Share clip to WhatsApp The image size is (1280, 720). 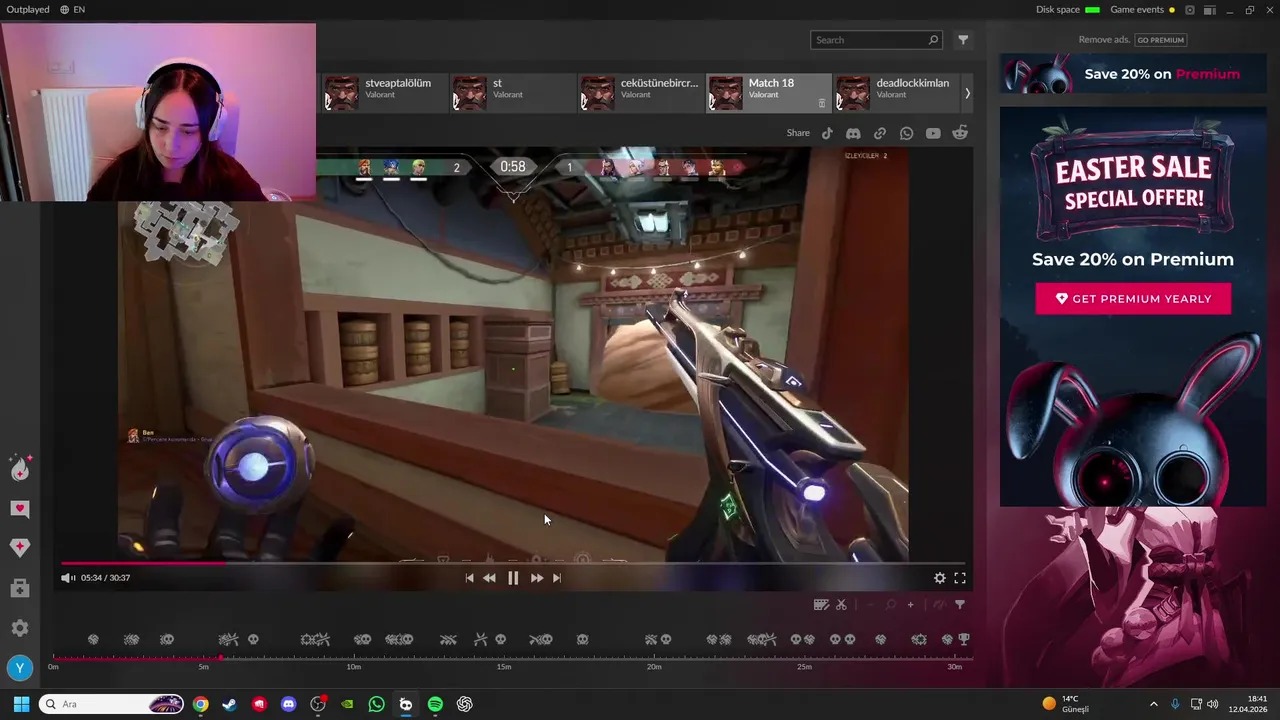tap(906, 133)
